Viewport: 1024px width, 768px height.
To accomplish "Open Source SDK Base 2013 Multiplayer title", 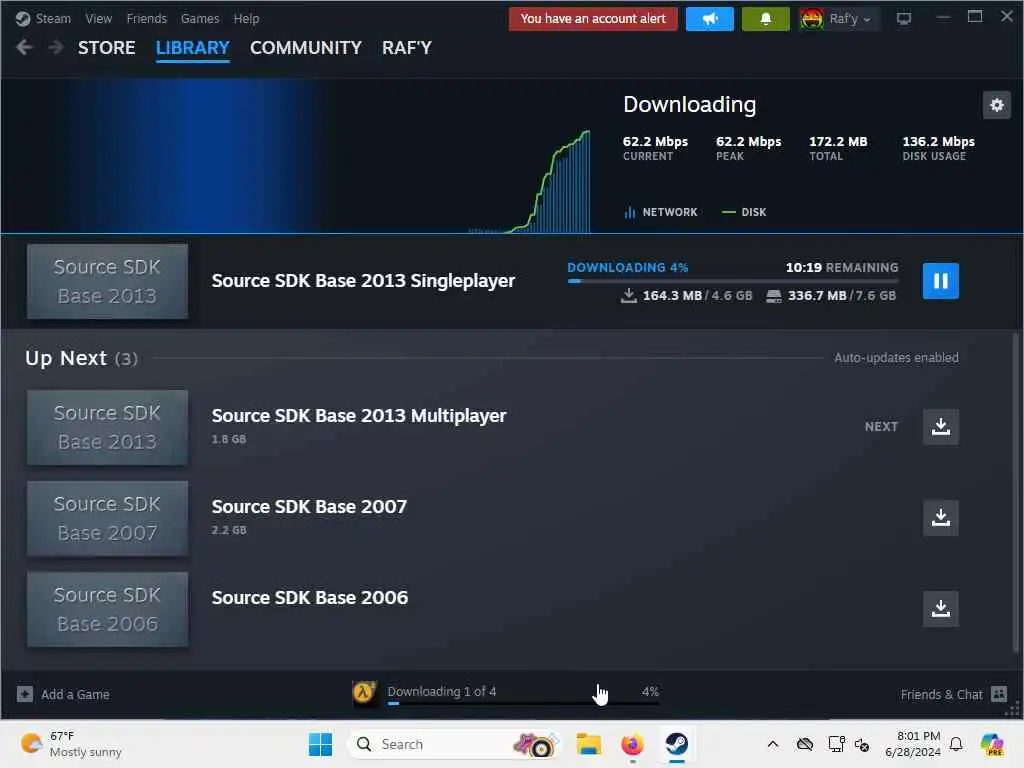I will [359, 416].
